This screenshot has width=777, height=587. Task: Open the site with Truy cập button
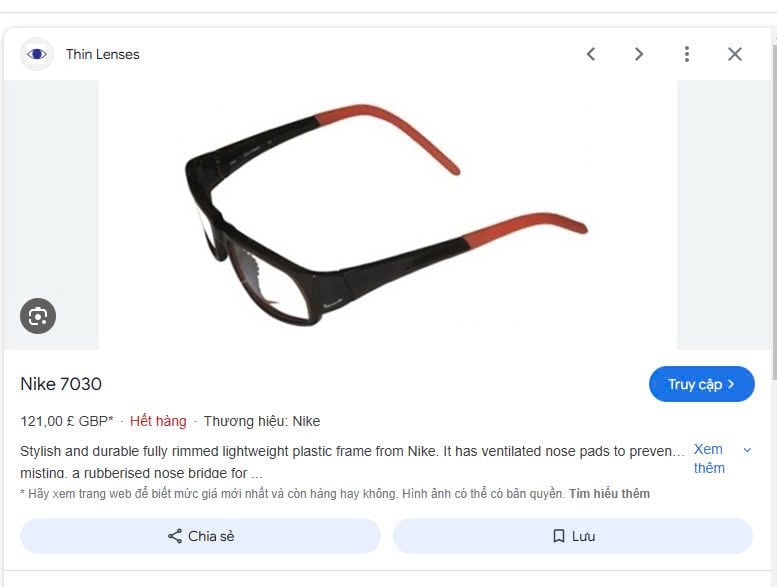click(702, 384)
